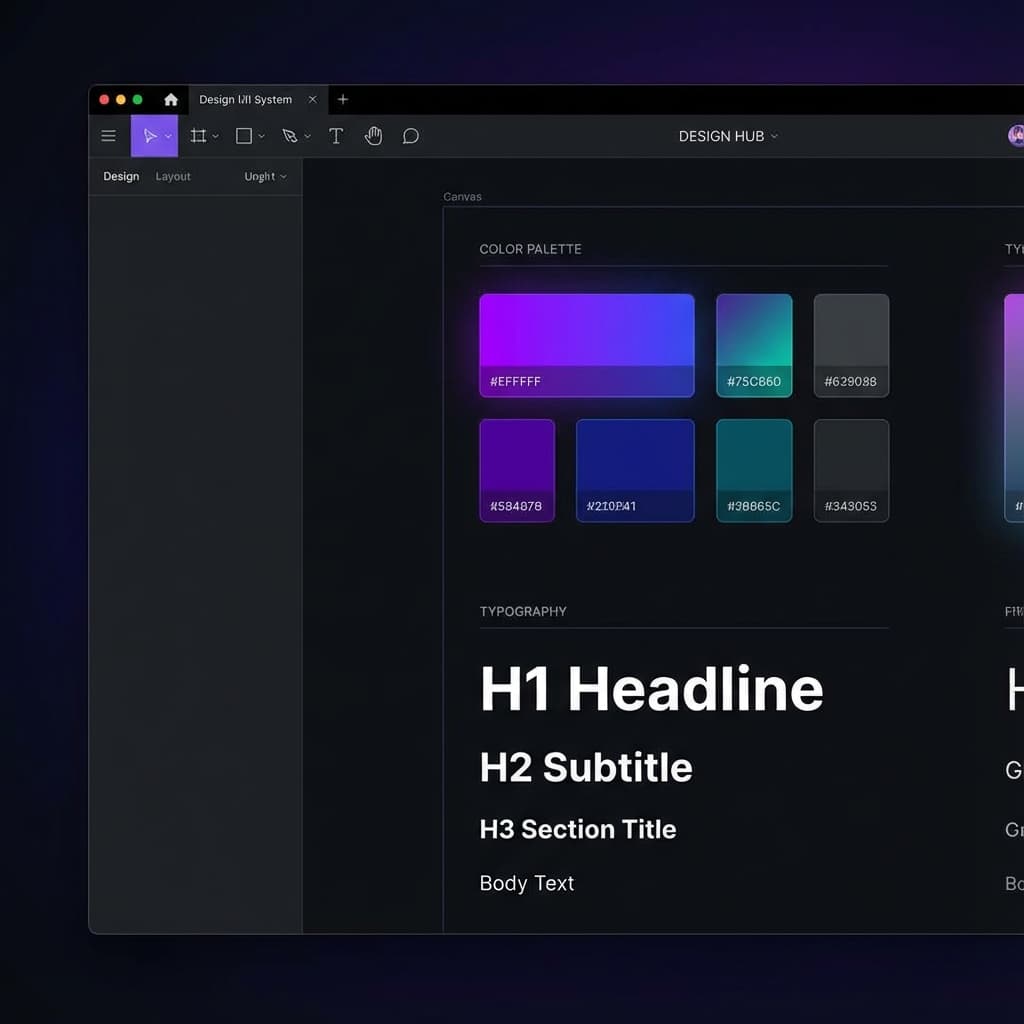This screenshot has height=1024, width=1024.
Task: Select the Move arrow tool
Action: pos(149,136)
